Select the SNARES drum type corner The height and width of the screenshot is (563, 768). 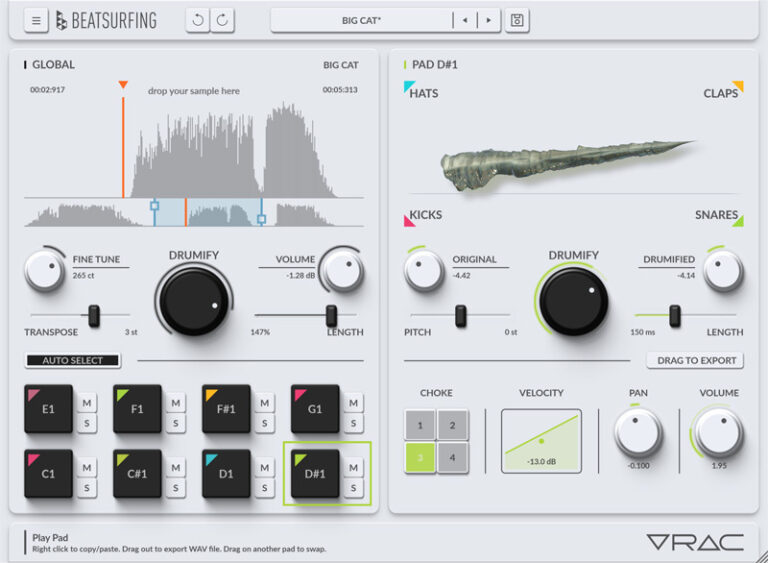(x=719, y=217)
